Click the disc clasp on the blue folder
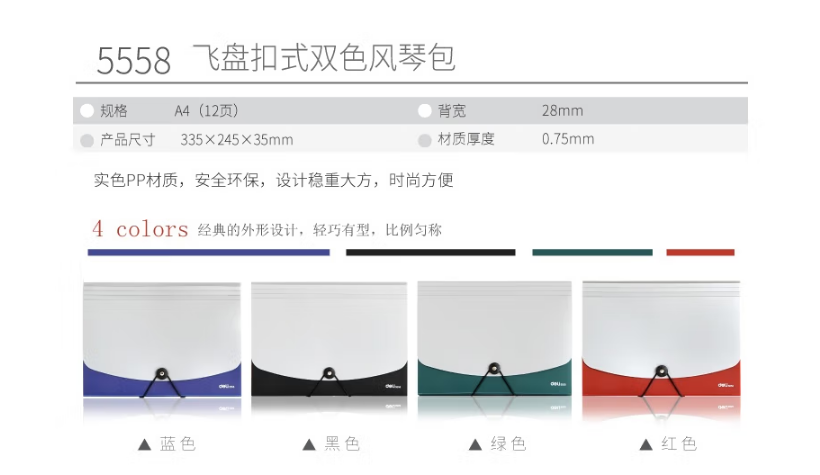The width and height of the screenshot is (820, 475). pos(162,374)
